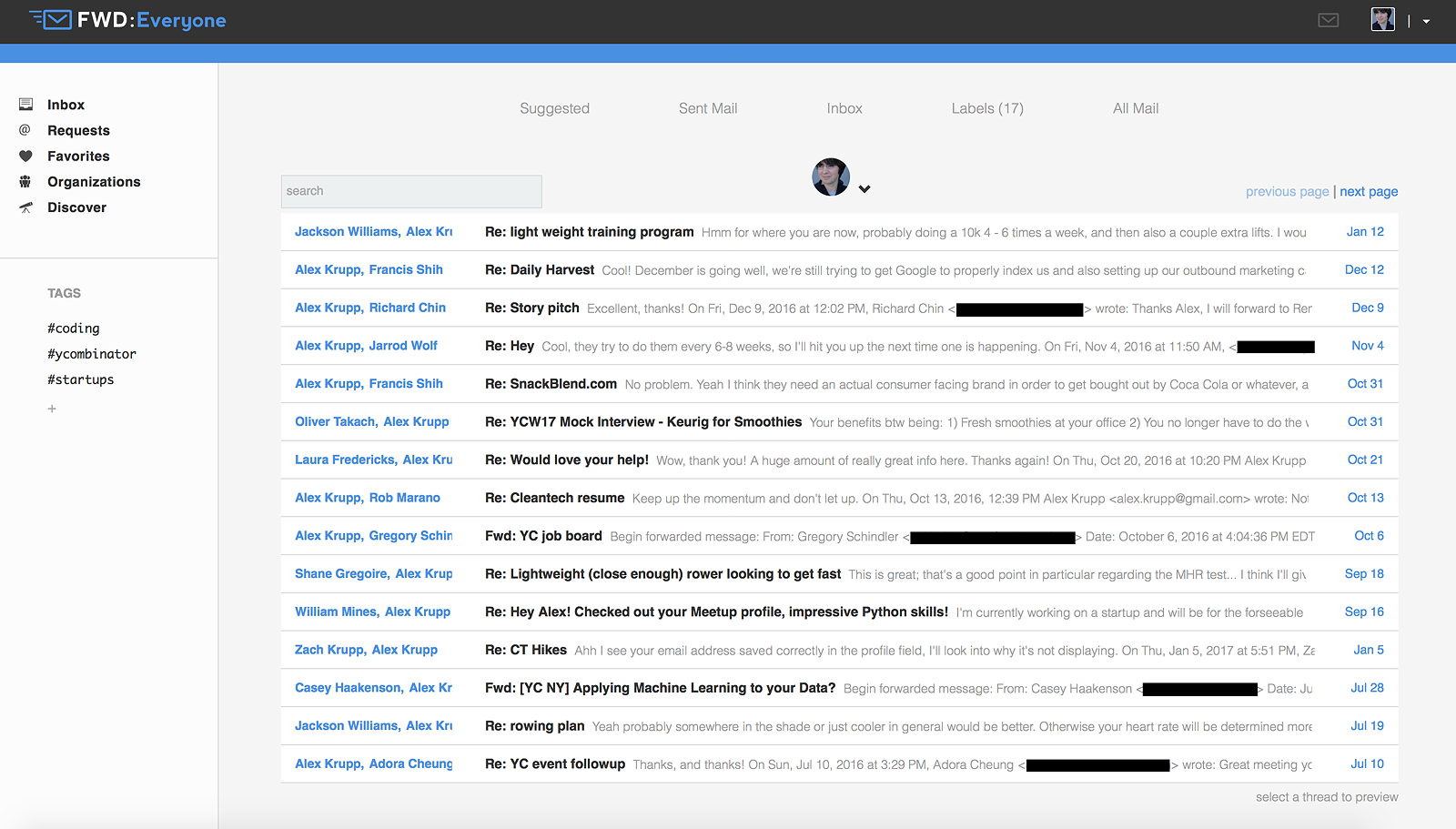Click participants 'Alex Krupp, Richard Chin'
The image size is (1456, 829).
(x=370, y=308)
